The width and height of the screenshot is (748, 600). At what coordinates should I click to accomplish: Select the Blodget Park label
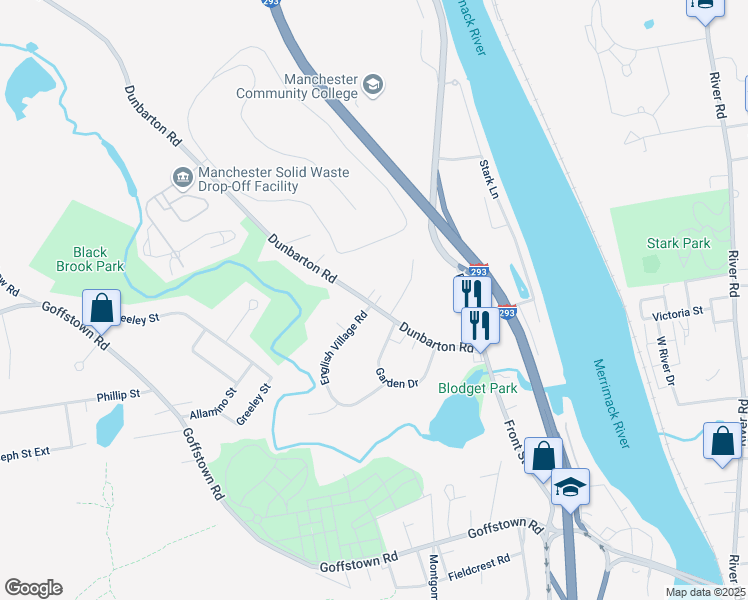pyautogui.click(x=478, y=388)
